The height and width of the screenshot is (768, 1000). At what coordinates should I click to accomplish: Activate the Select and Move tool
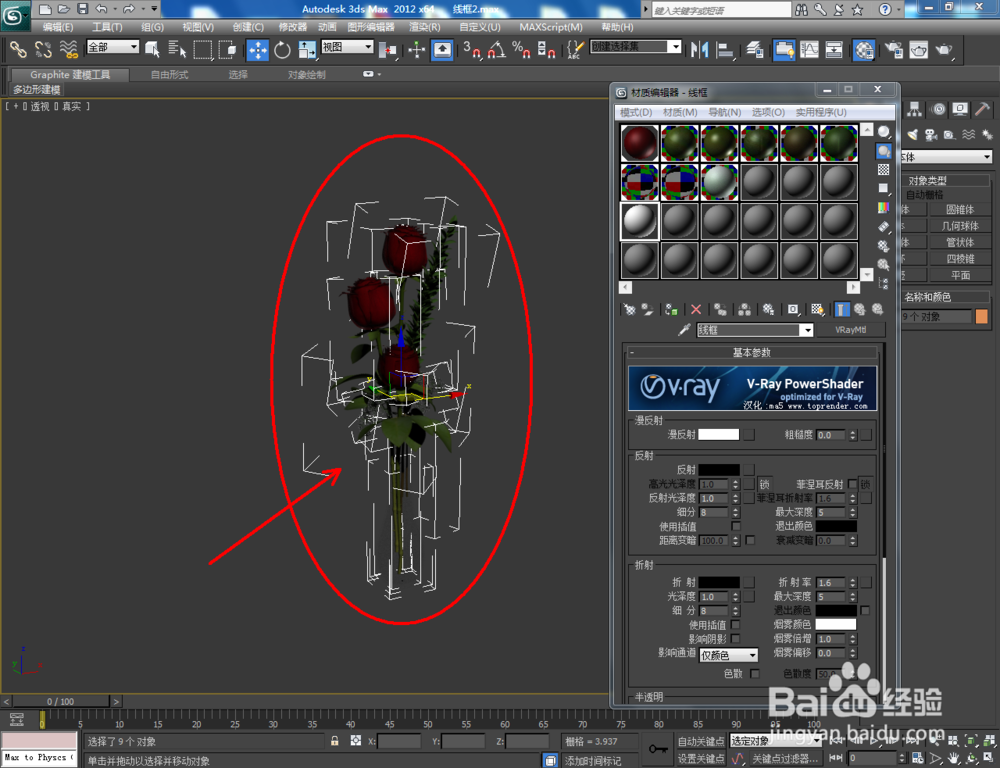pyautogui.click(x=258, y=49)
